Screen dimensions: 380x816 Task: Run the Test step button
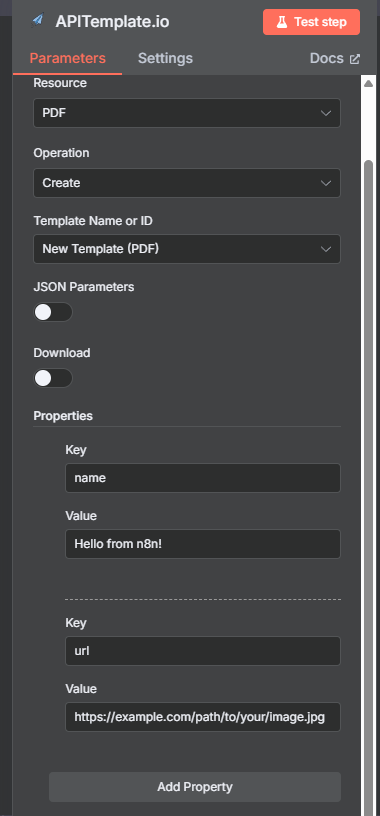[311, 22]
